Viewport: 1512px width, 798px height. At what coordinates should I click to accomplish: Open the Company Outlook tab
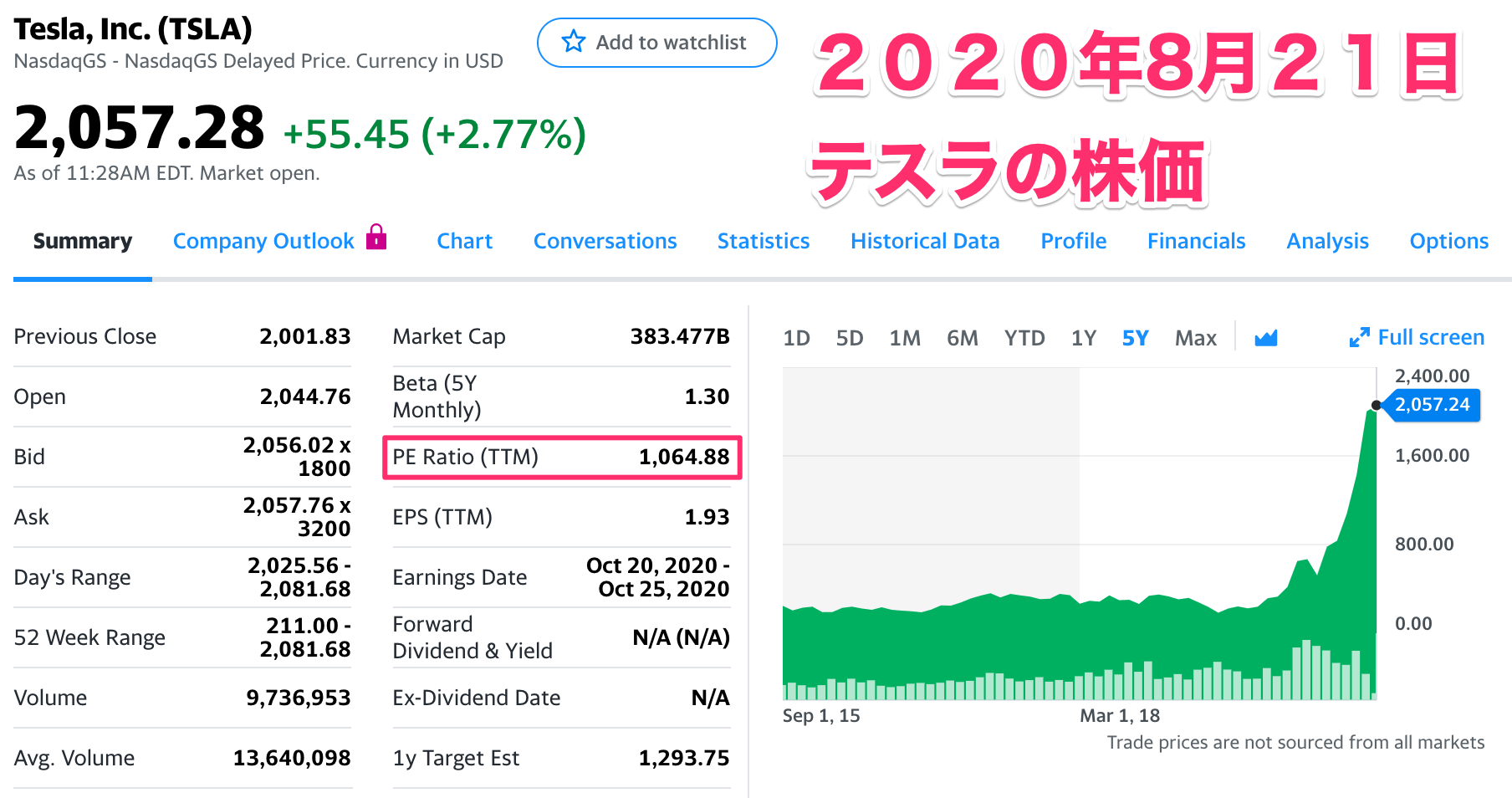tap(263, 241)
